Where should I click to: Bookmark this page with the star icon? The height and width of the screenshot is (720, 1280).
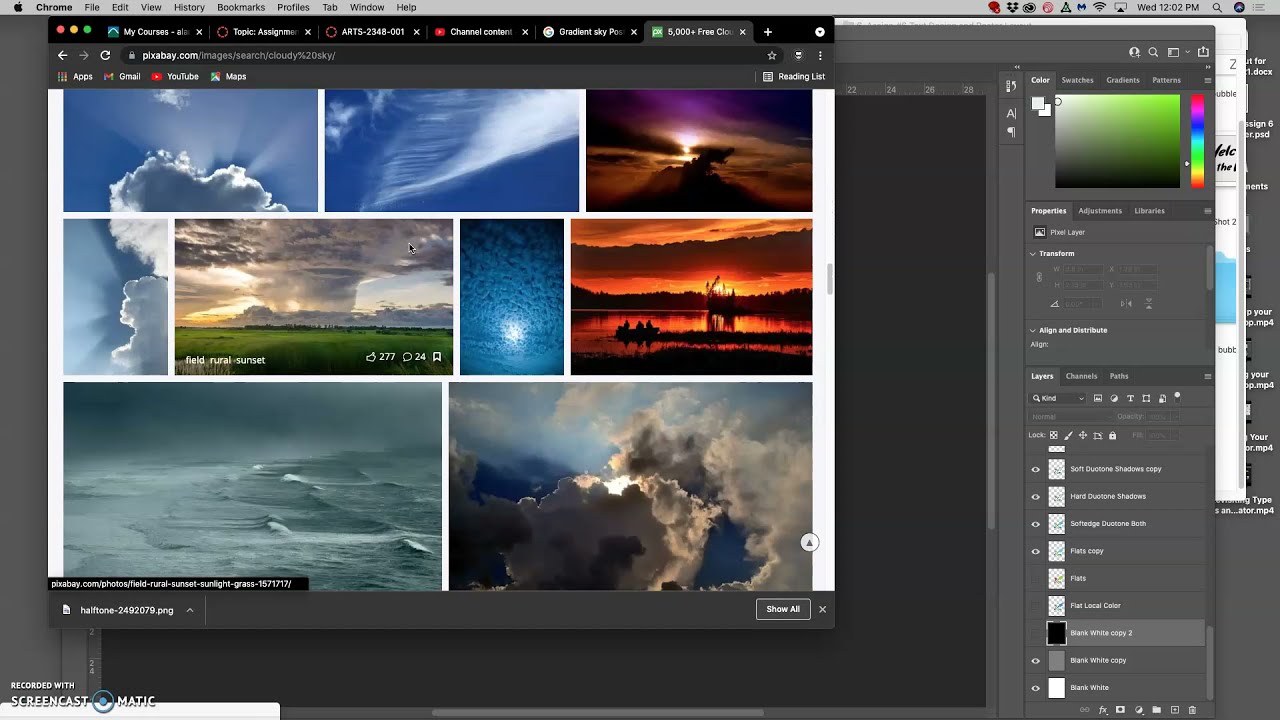pyautogui.click(x=772, y=55)
